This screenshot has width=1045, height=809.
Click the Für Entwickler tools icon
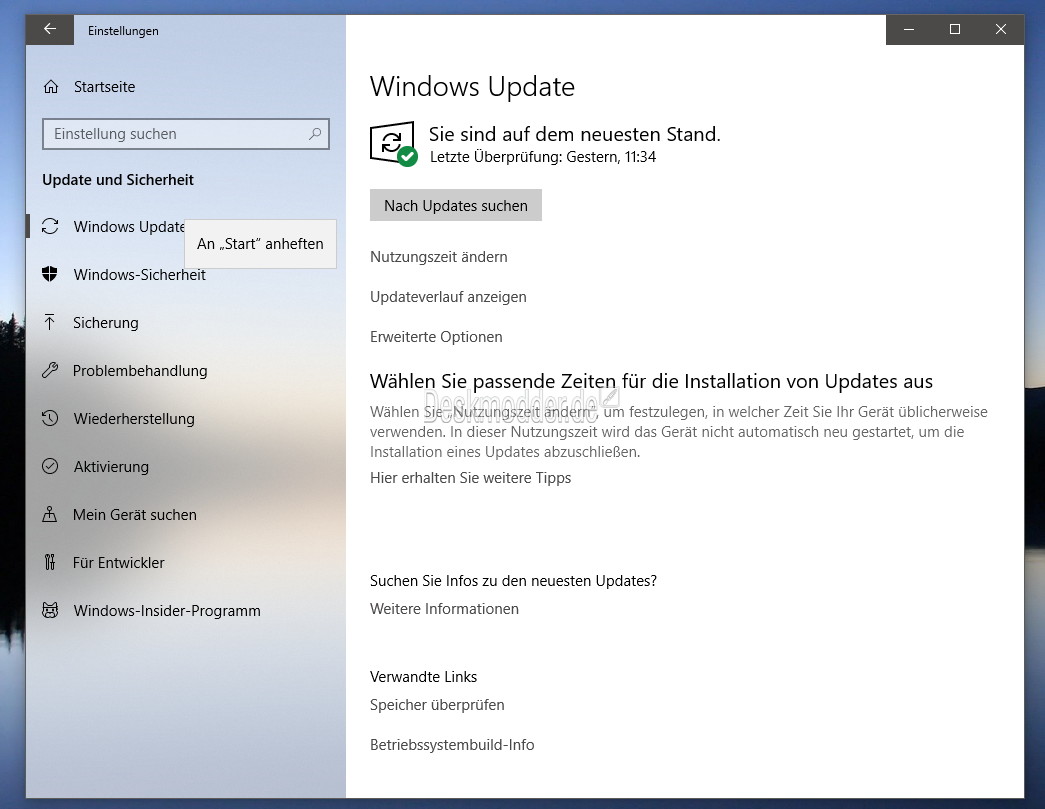click(x=49, y=562)
